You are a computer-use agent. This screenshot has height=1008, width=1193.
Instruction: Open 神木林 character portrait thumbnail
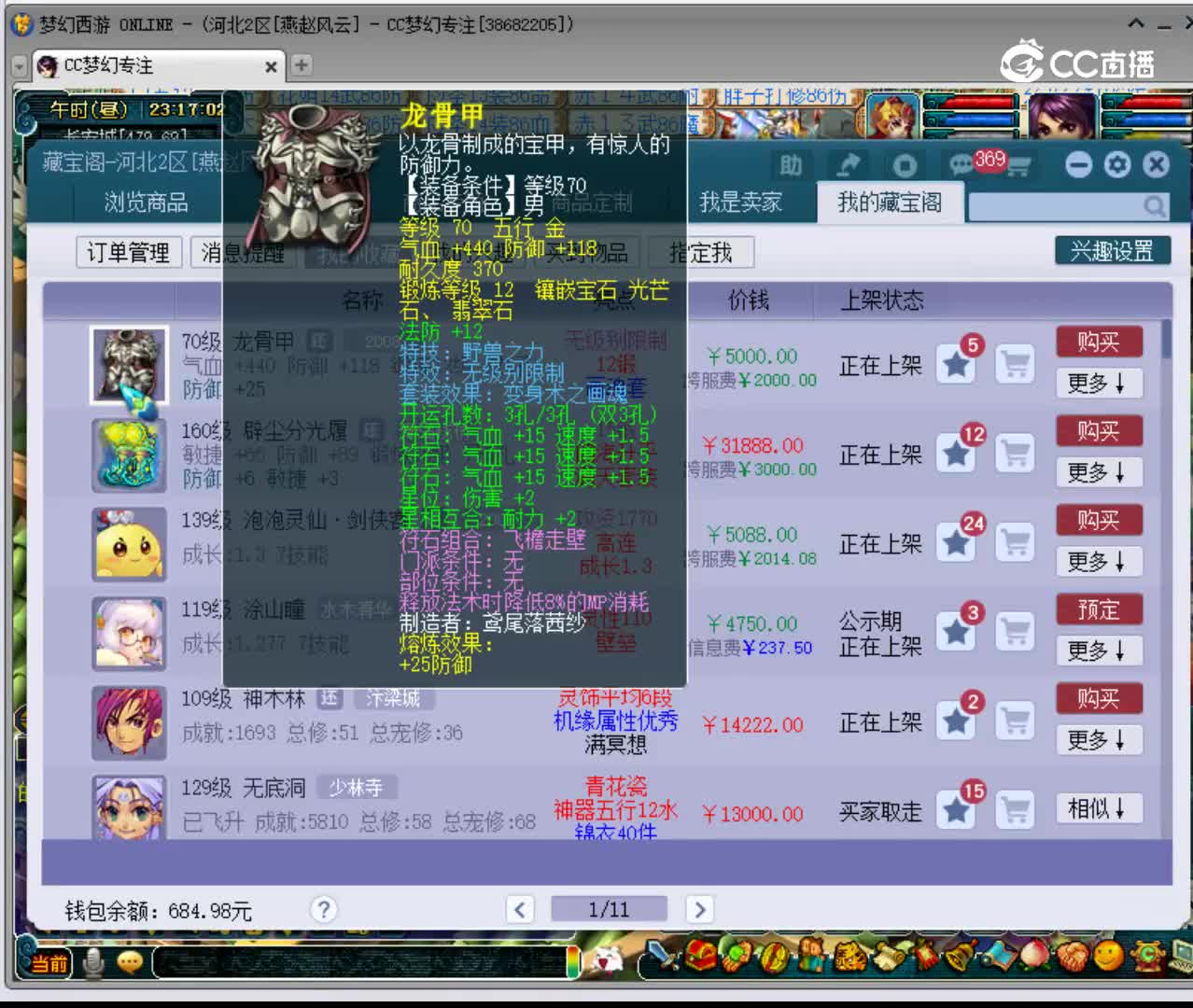130,722
